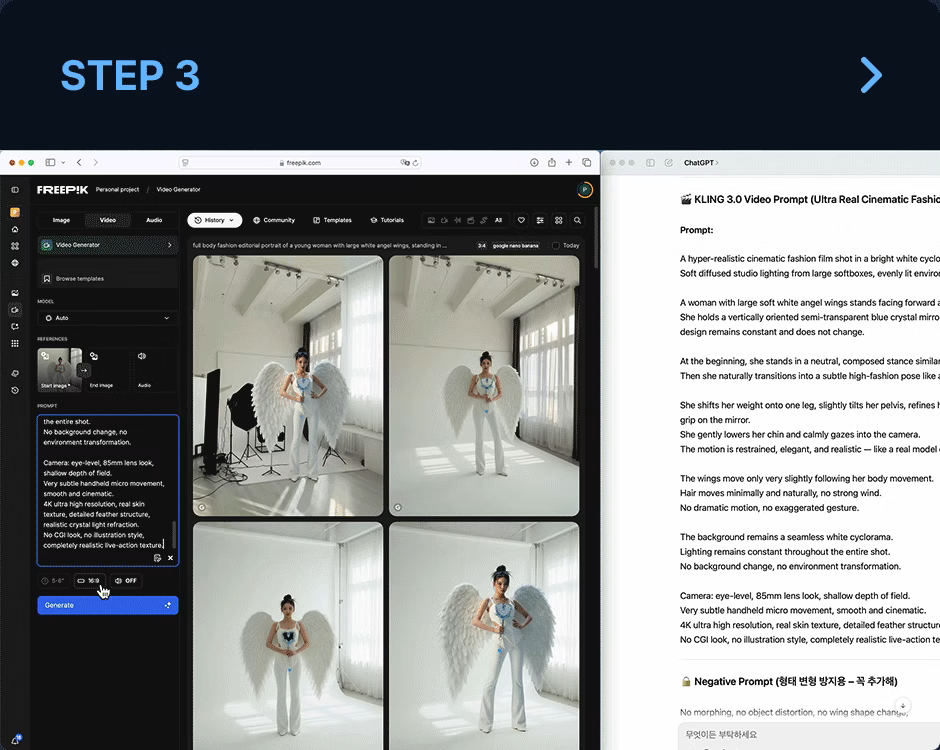Open the 5-6" duration selector
The image size is (940, 750).
coord(53,580)
